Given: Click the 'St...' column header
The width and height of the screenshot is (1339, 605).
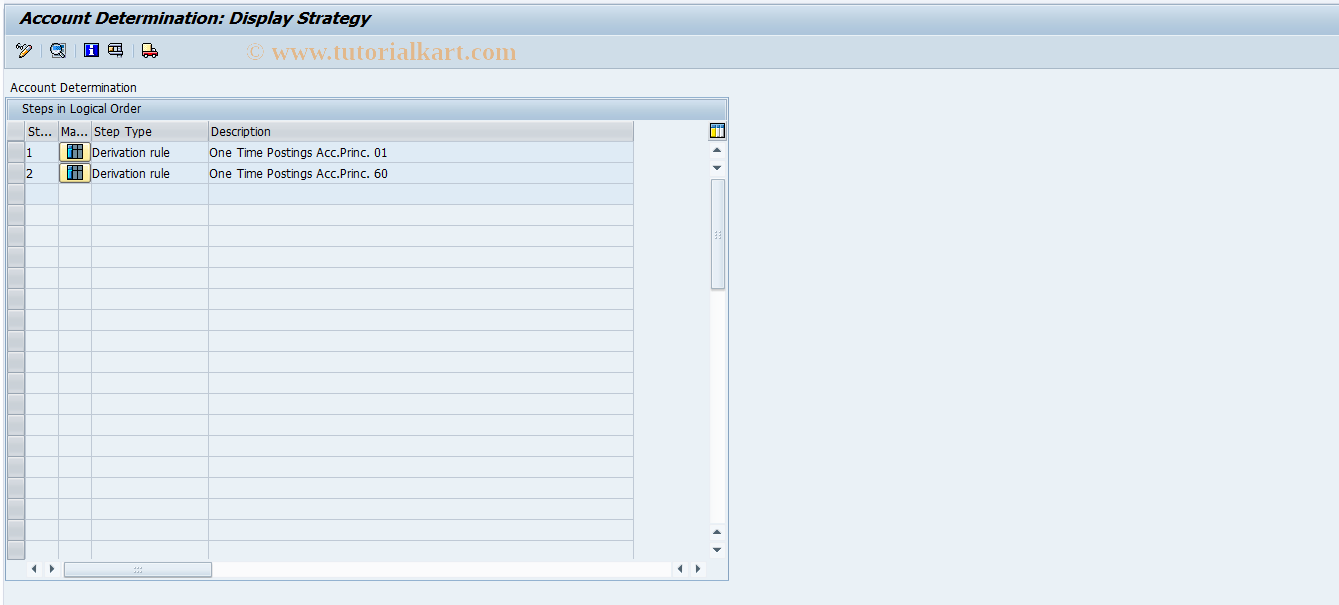Looking at the screenshot, I should click(42, 131).
